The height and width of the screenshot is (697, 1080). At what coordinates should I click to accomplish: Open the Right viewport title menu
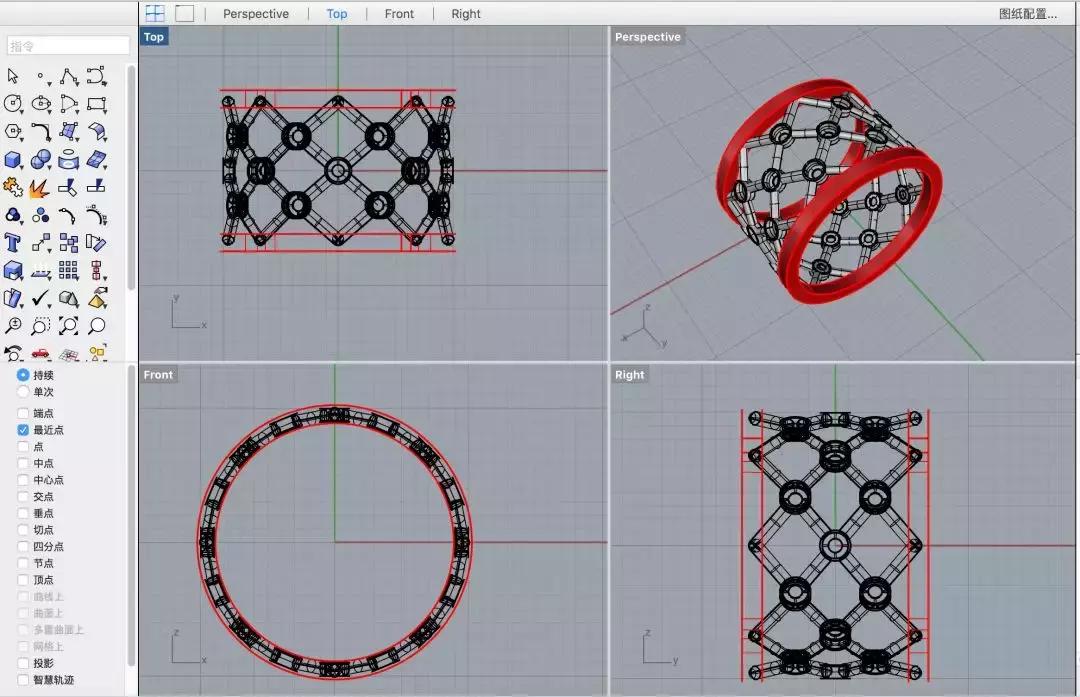pyautogui.click(x=629, y=375)
